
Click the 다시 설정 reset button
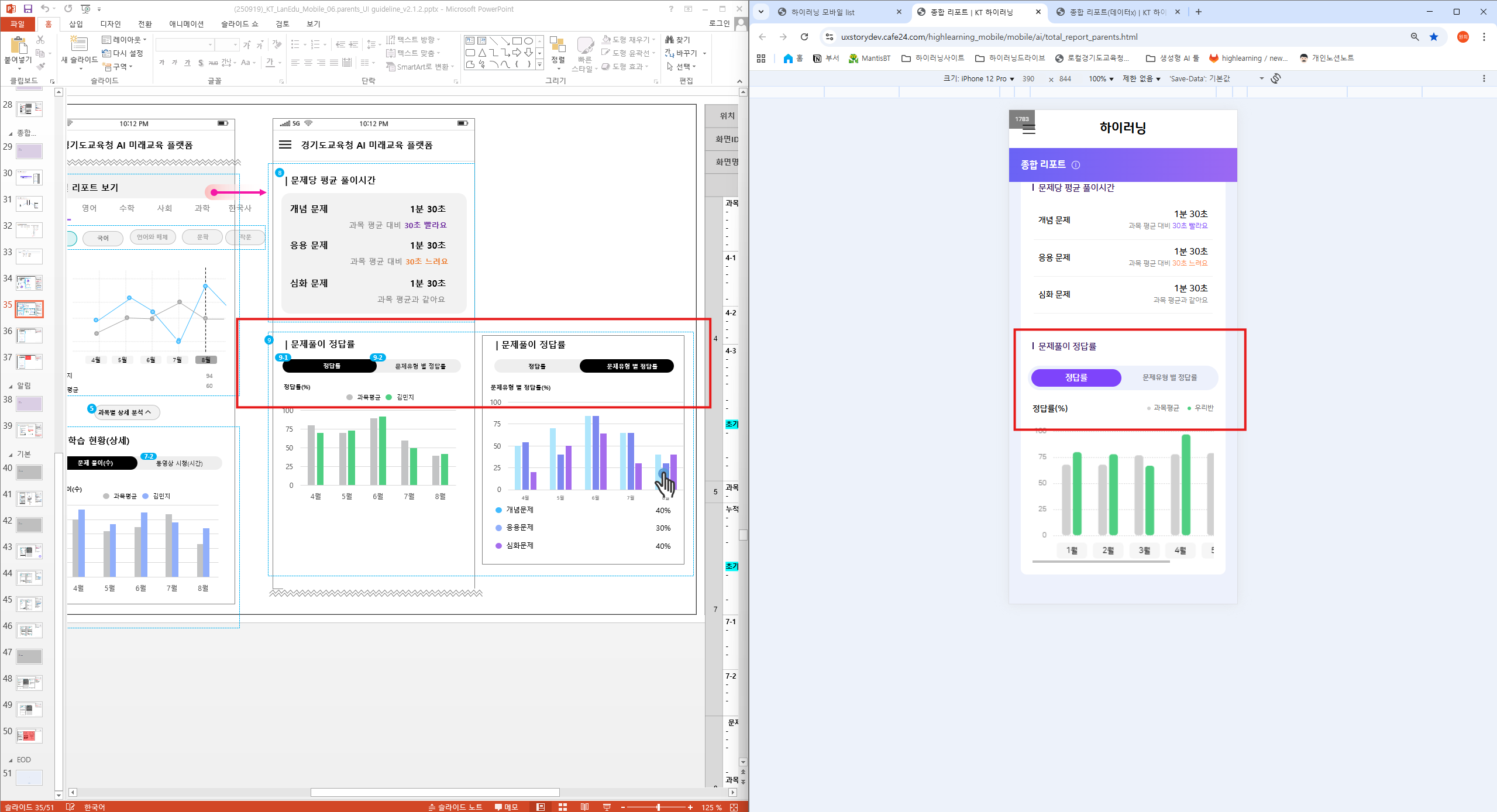click(x=123, y=53)
